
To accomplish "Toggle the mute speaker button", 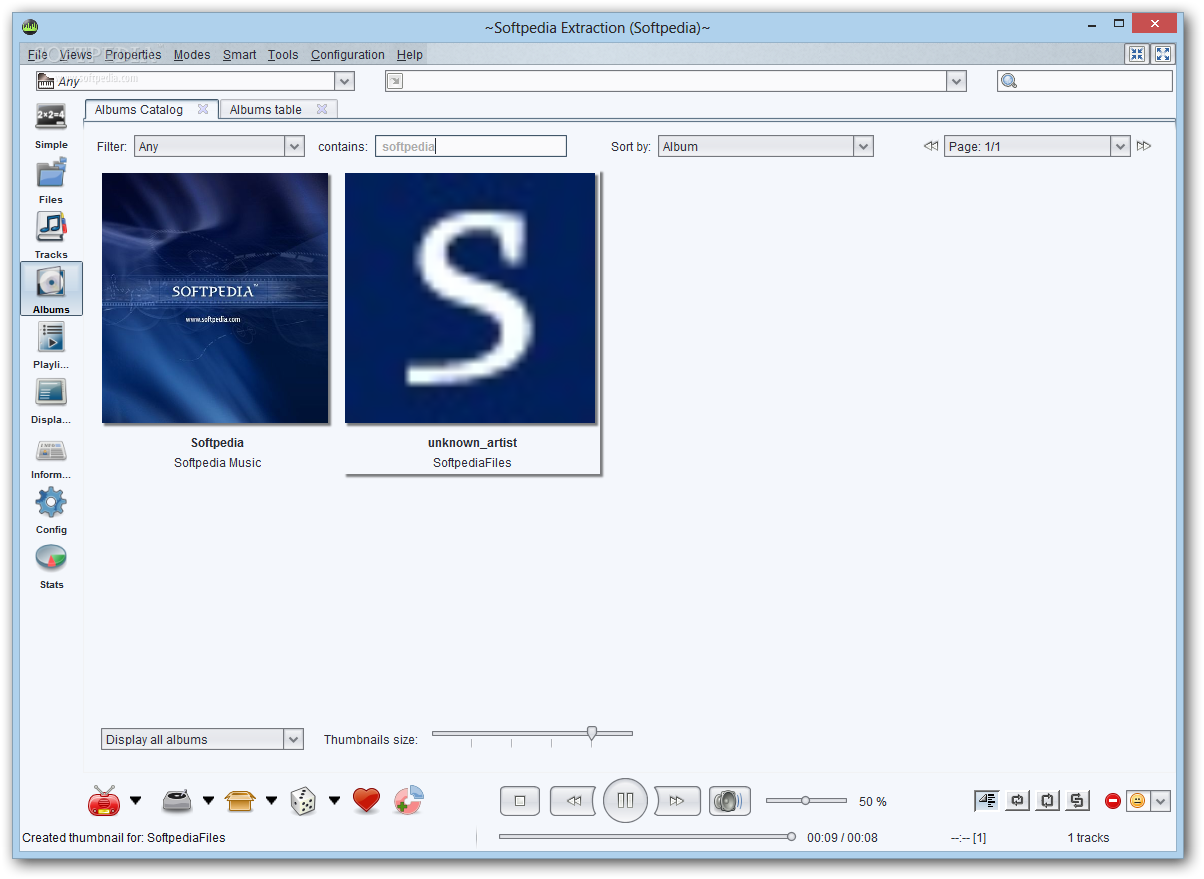I will (730, 800).
